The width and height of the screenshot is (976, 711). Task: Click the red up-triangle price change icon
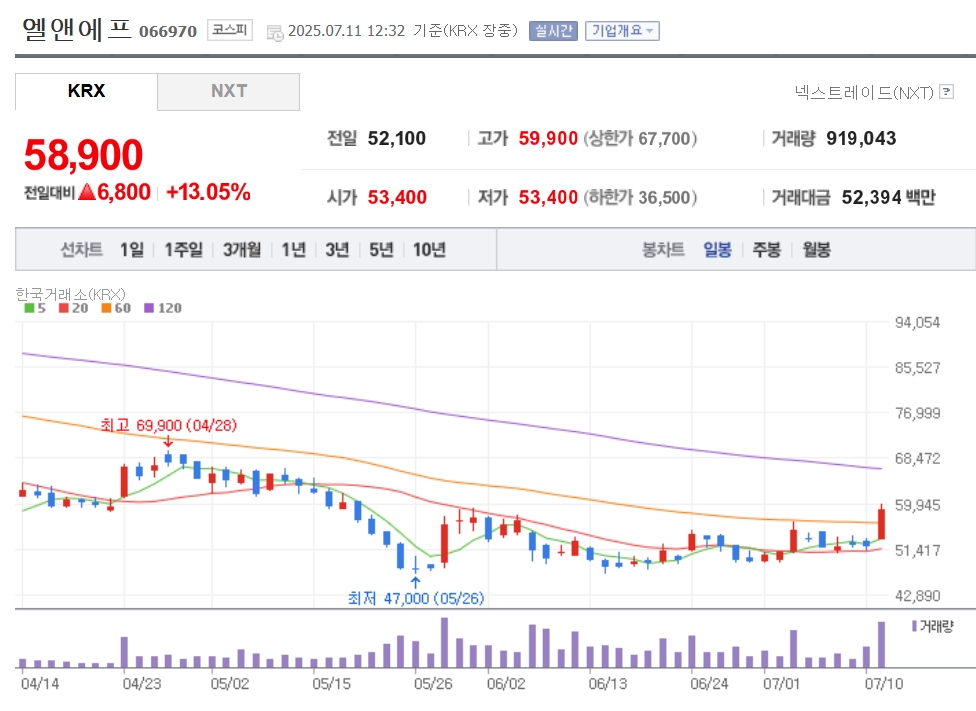point(87,192)
